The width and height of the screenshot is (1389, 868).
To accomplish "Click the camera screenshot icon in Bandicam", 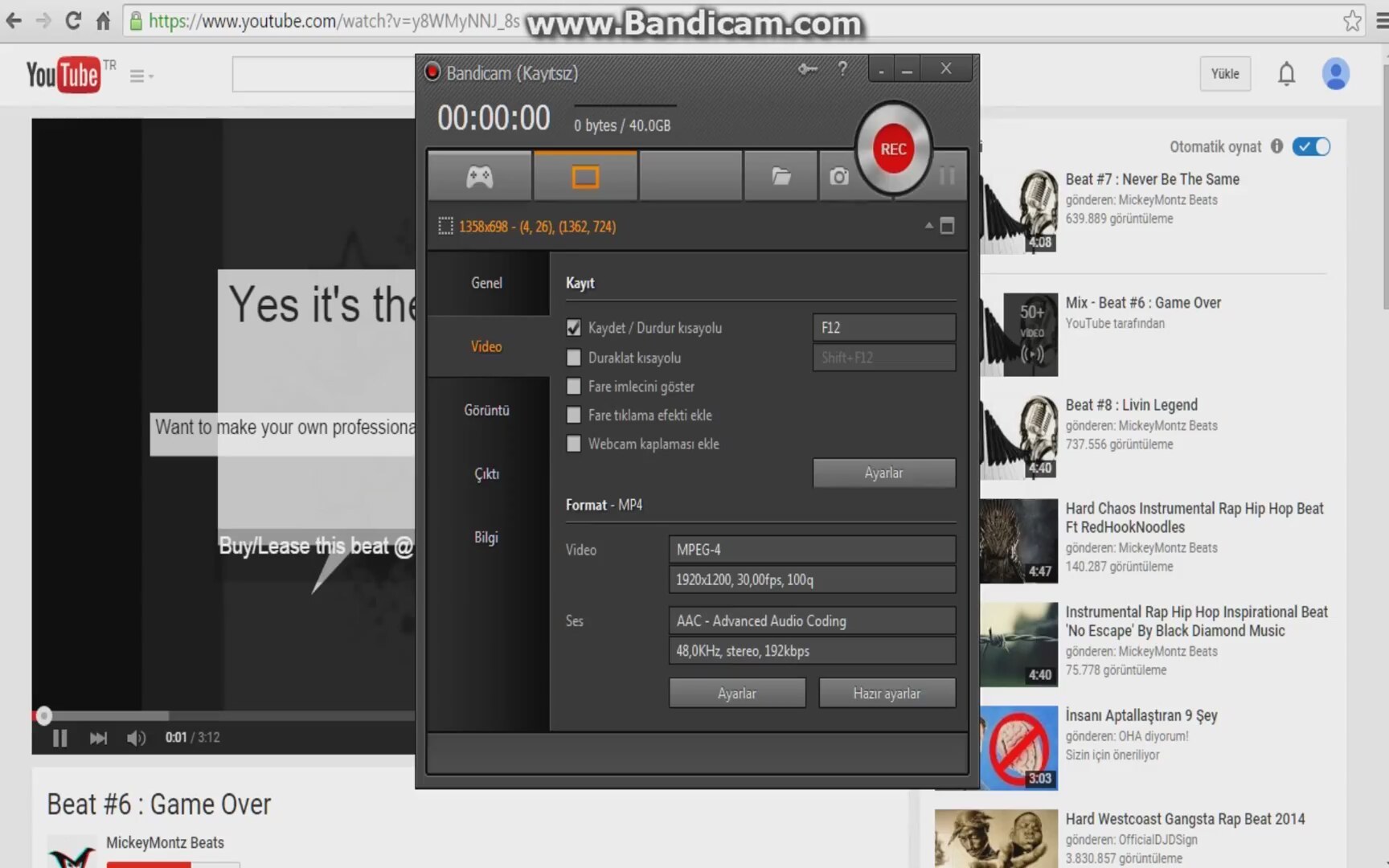I will [x=838, y=176].
